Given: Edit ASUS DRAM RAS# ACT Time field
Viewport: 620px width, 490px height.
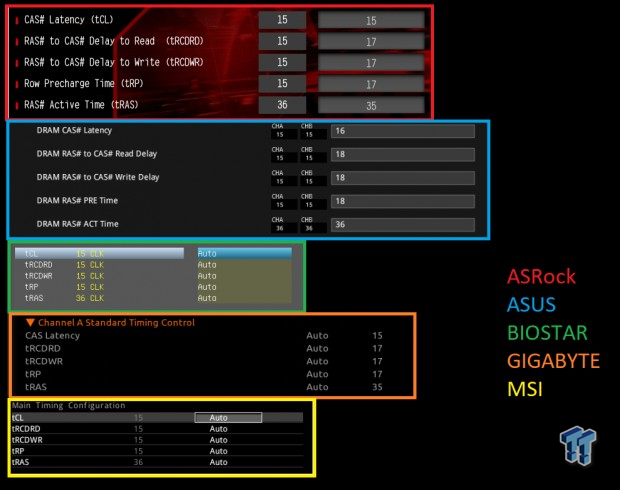Looking at the screenshot, I should click(x=403, y=224).
